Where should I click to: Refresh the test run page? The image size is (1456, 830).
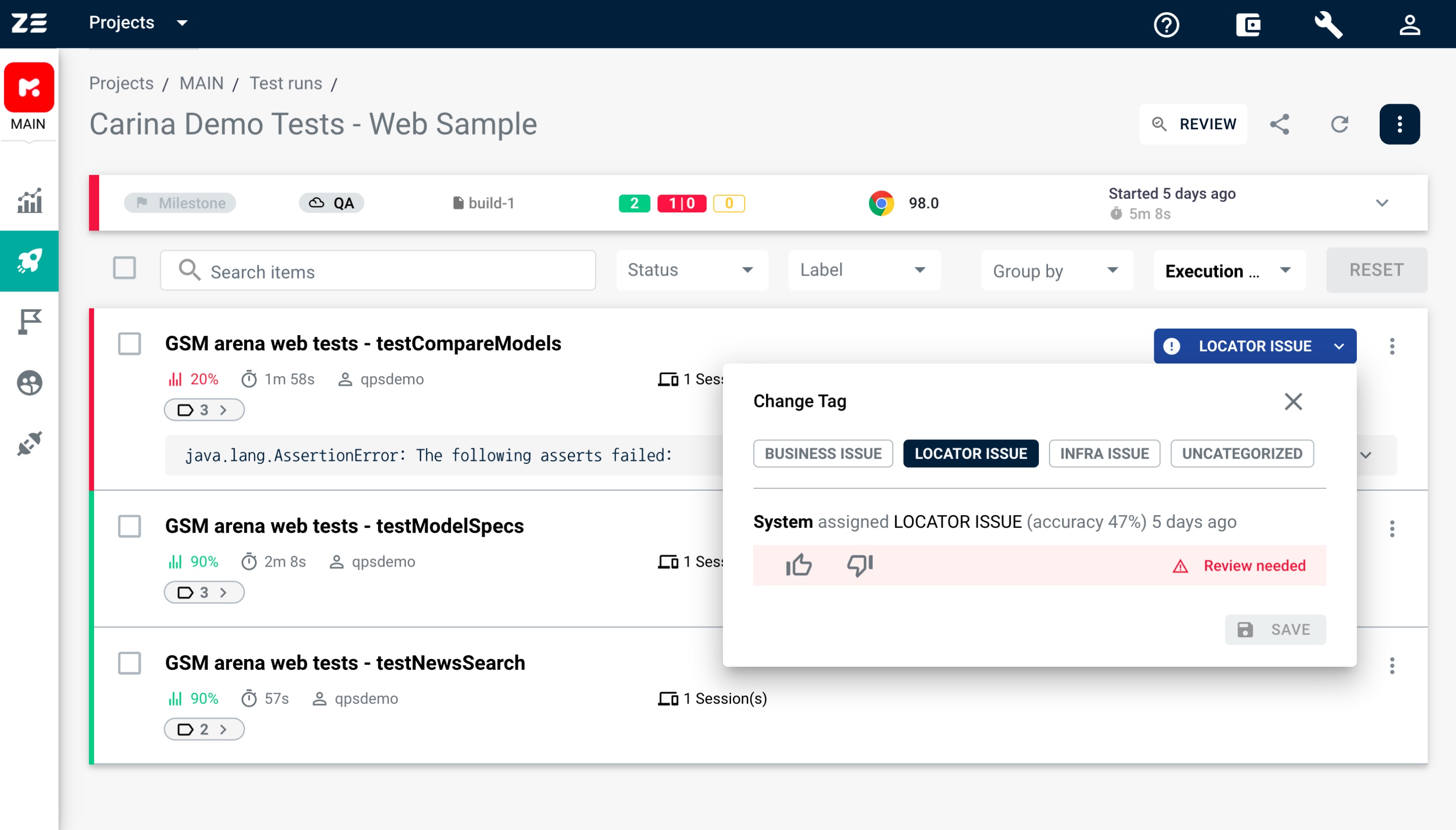[1339, 124]
